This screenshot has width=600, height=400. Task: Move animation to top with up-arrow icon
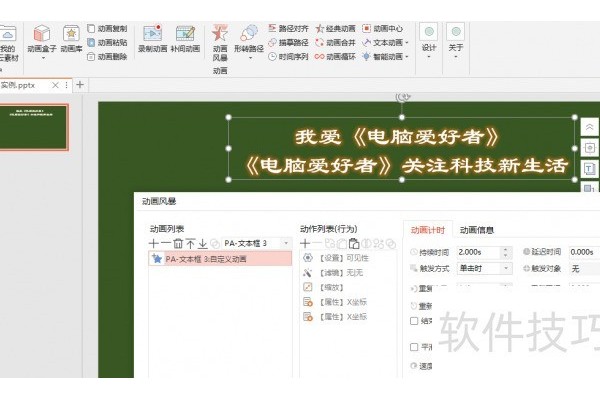[x=190, y=243]
